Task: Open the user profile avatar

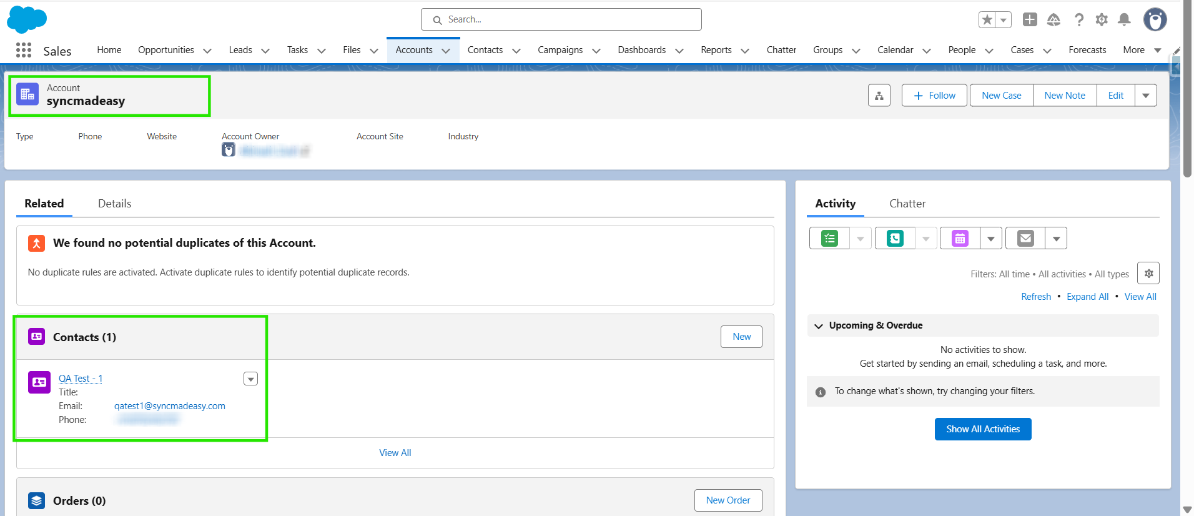Action: [x=1155, y=20]
